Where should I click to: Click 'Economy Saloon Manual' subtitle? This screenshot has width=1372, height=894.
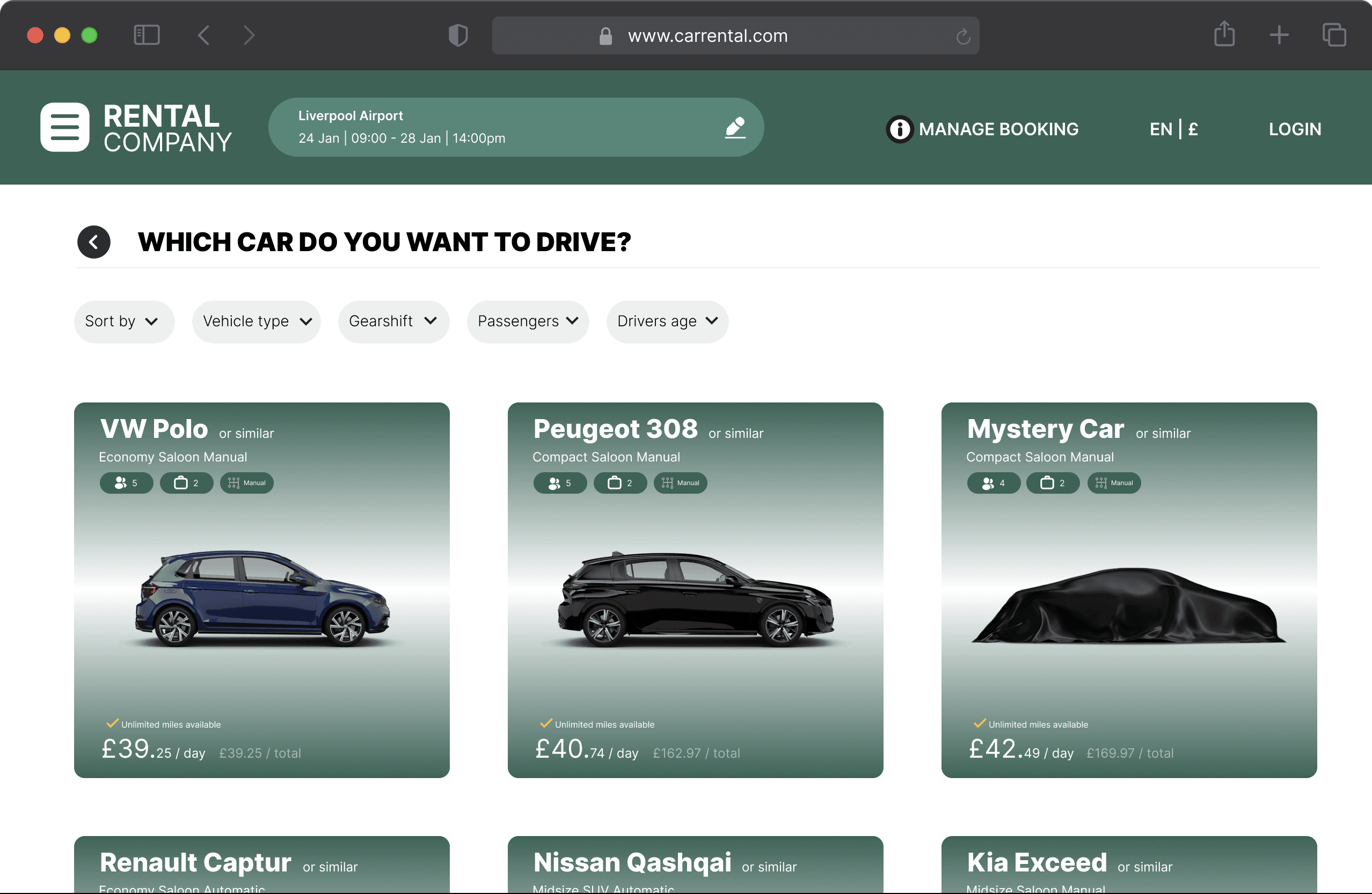(173, 457)
